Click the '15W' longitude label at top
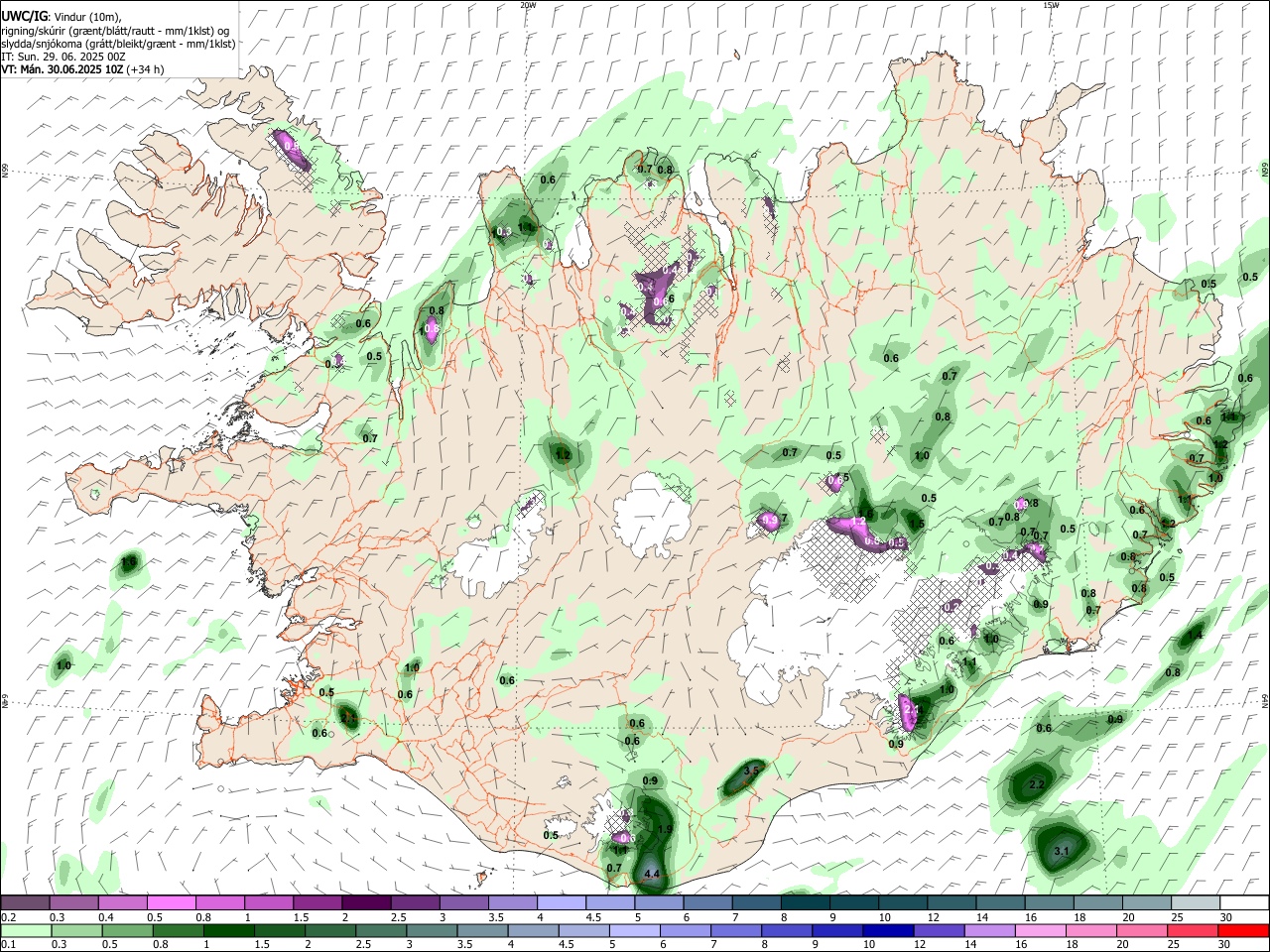The width and height of the screenshot is (1270, 952). [1051, 5]
